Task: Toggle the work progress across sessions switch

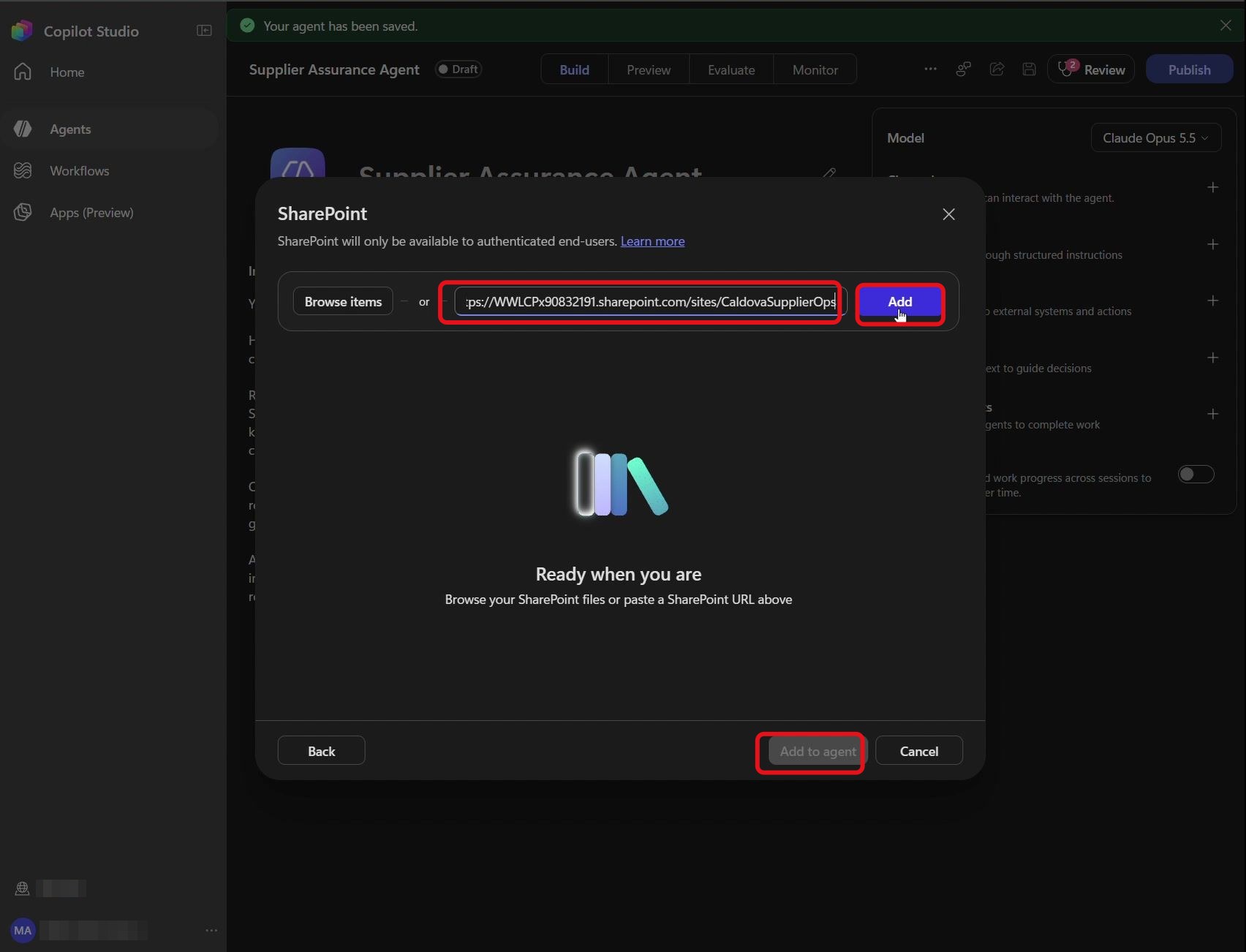Action: (1196, 475)
